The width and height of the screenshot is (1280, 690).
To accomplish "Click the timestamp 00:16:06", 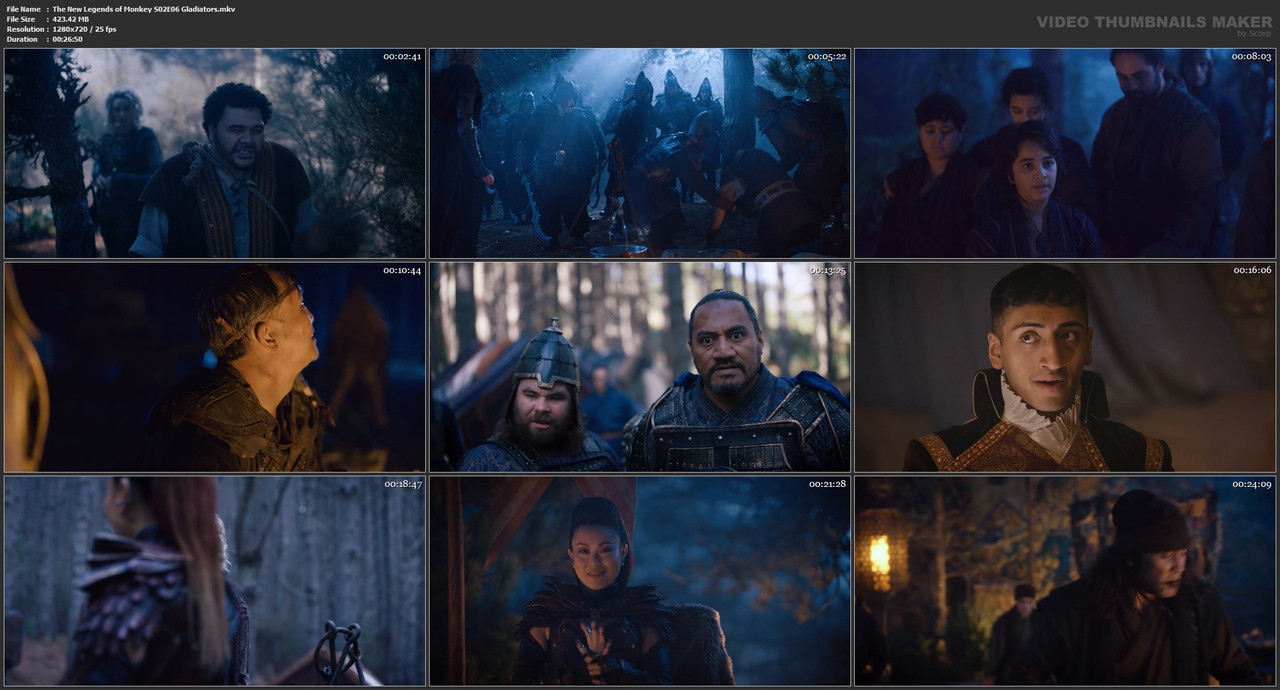I will [1252, 270].
